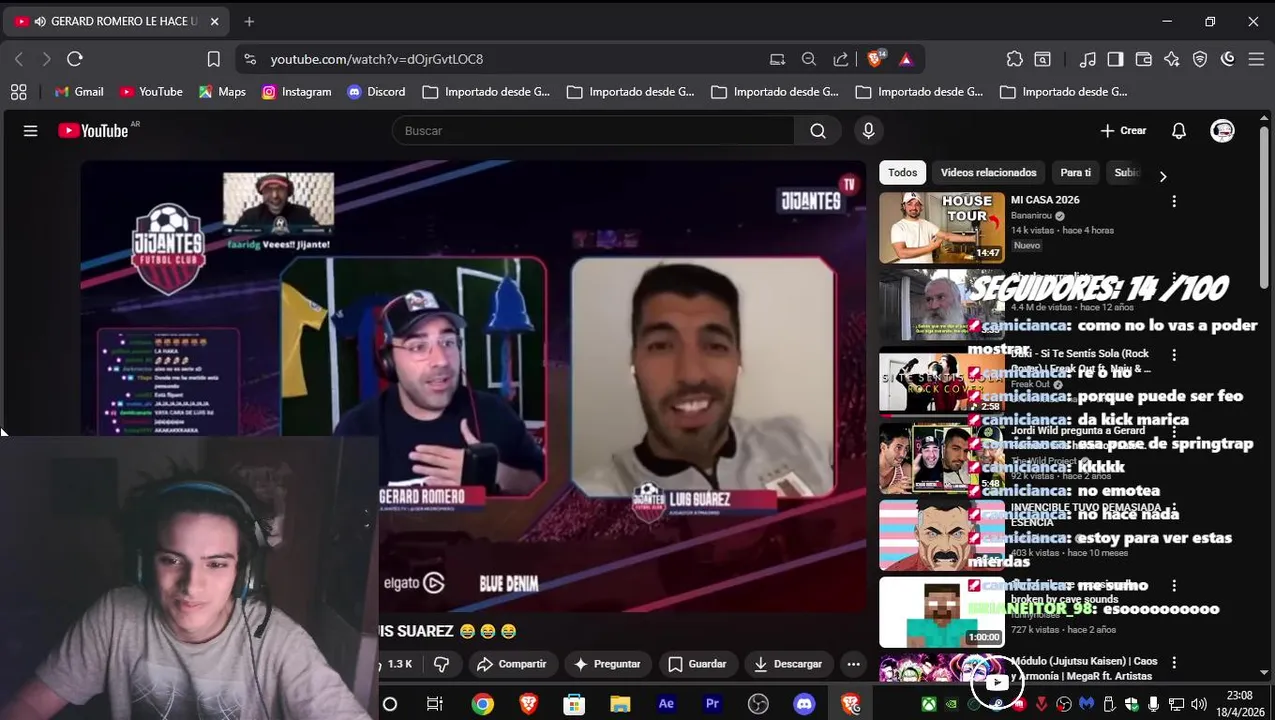Click the share page icon in address bar
This screenshot has height=720, width=1275.
click(841, 59)
